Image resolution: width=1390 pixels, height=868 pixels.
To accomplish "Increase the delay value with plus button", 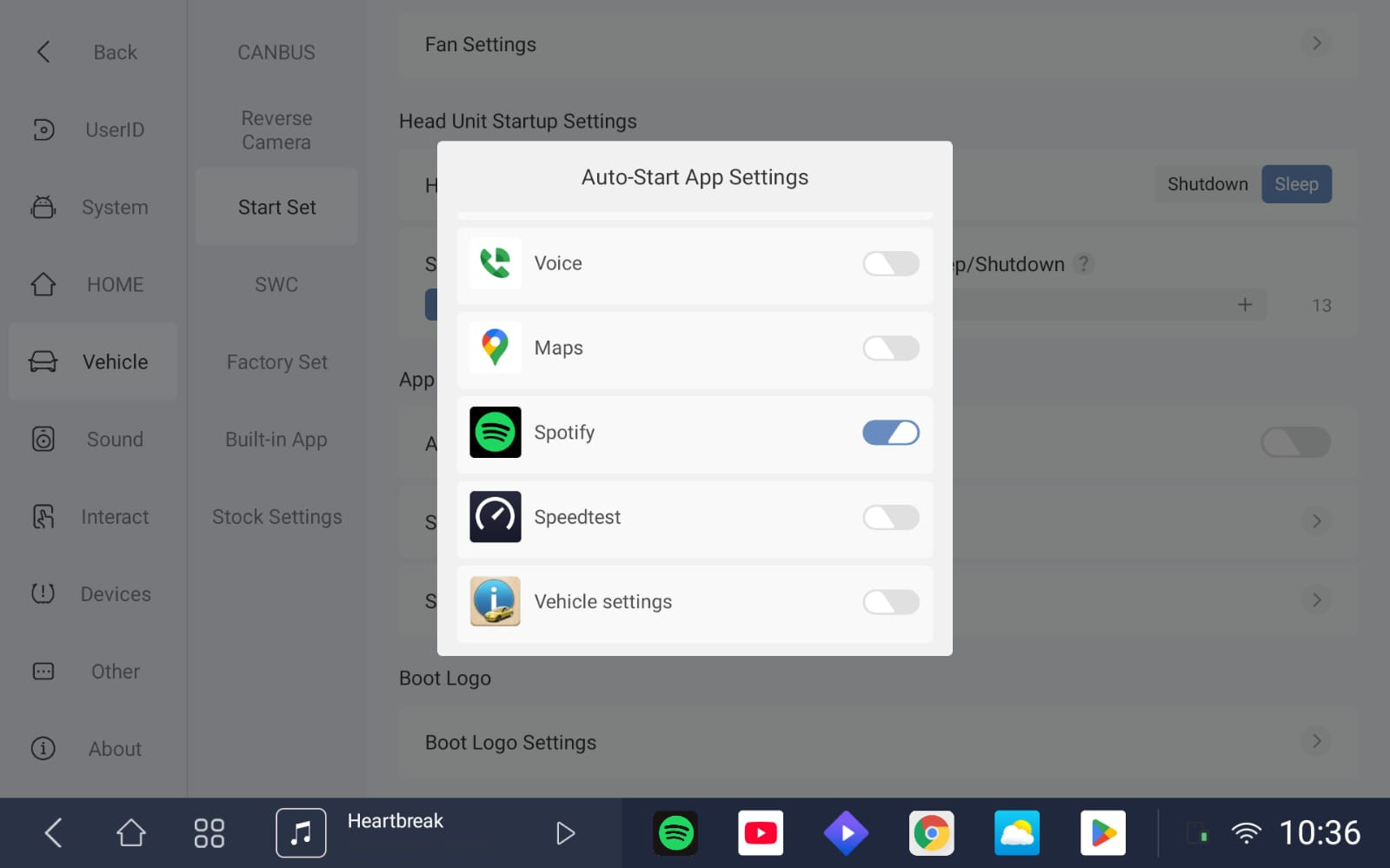I will click(1245, 304).
